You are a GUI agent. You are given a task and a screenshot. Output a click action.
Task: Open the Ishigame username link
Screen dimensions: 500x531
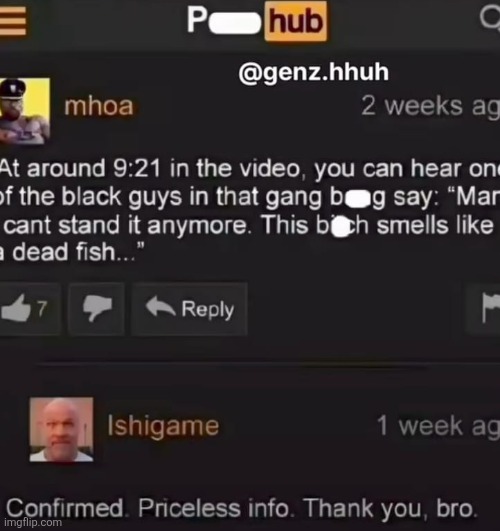point(163,426)
